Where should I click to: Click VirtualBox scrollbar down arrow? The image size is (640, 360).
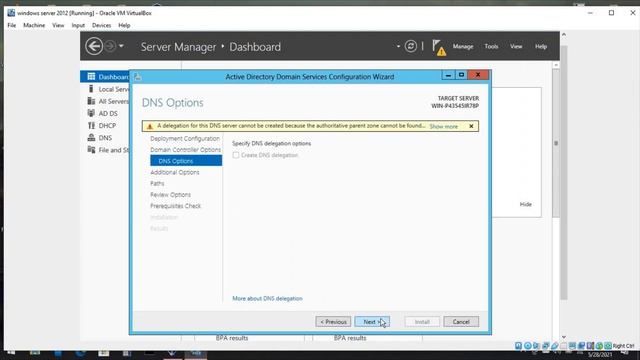click(564, 337)
